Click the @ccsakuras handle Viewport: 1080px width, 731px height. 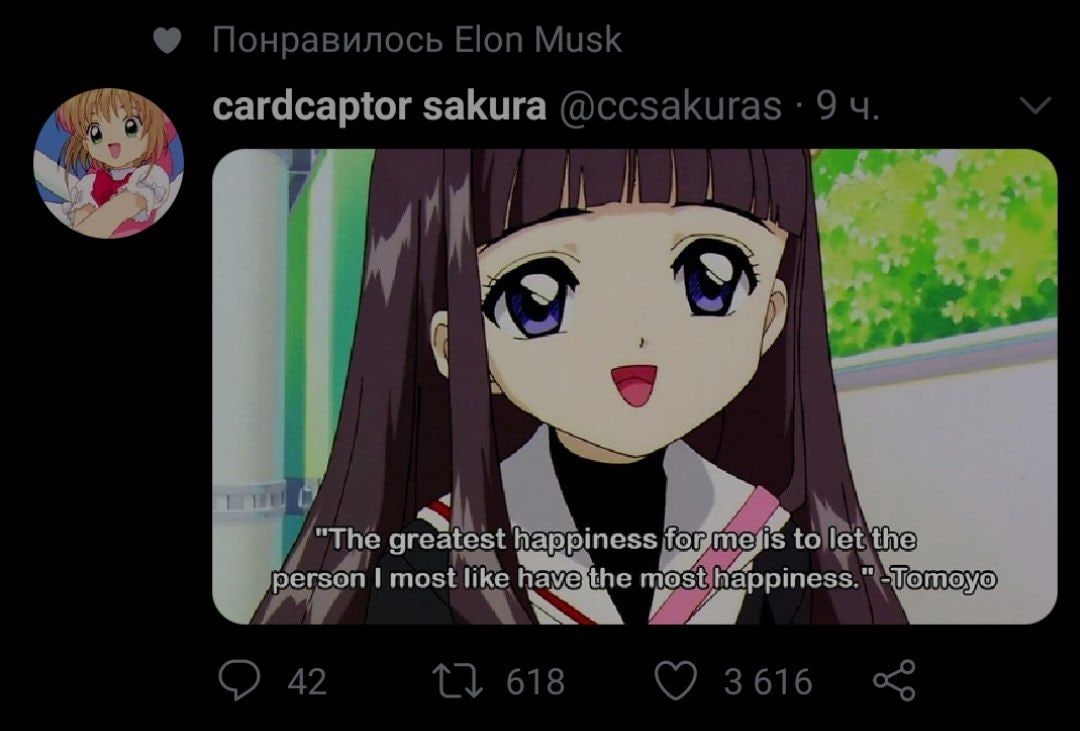point(669,106)
